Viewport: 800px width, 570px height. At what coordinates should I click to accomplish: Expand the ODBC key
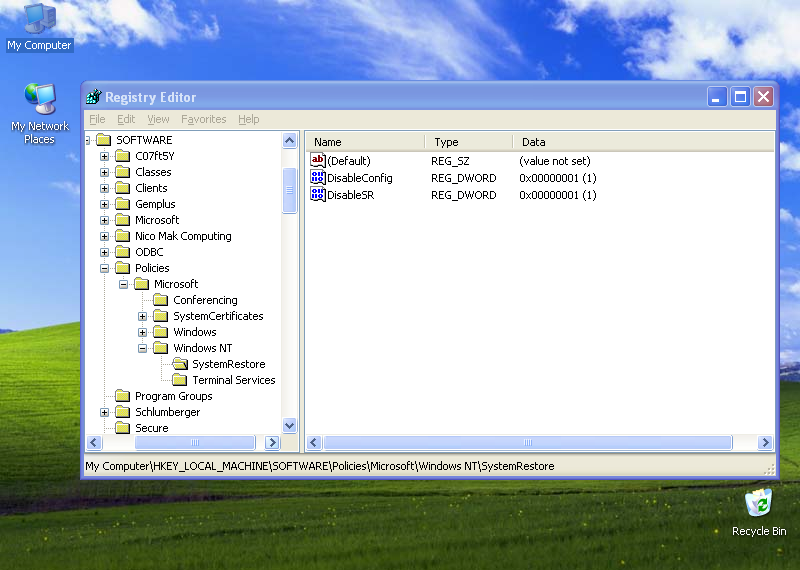(x=105, y=252)
